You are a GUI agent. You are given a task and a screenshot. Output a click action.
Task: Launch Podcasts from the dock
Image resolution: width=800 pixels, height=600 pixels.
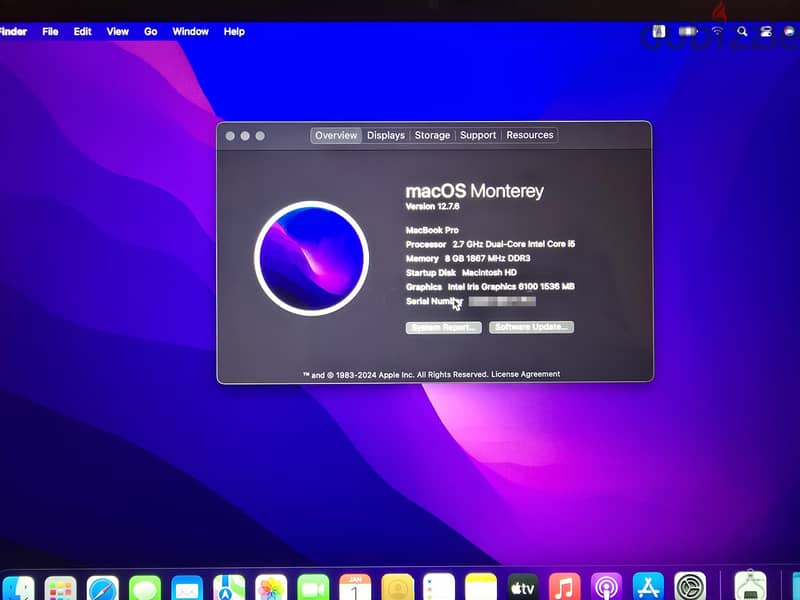[607, 588]
